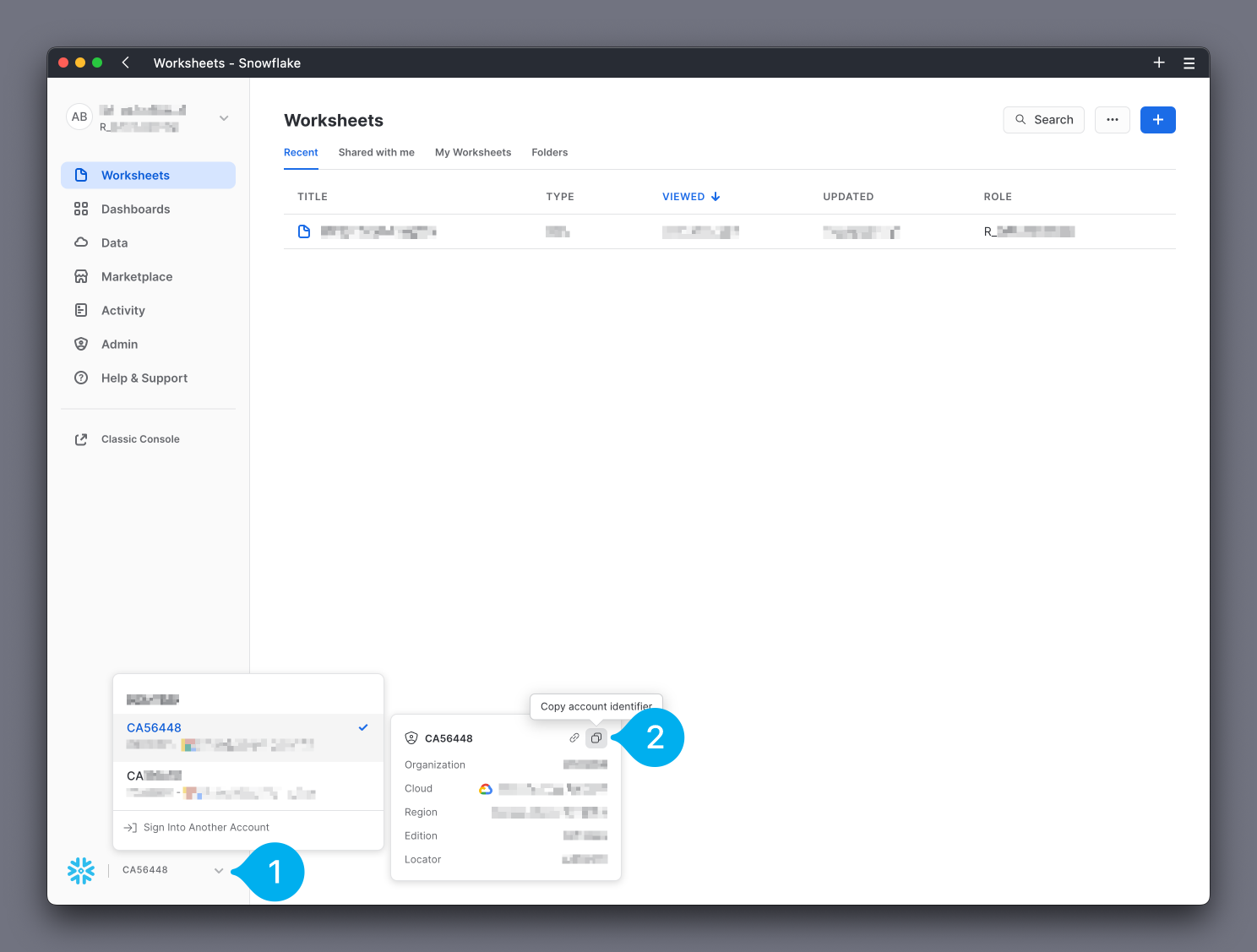Click Sign Into Another Account
Screen dimensions: 1257x952
pos(206,828)
